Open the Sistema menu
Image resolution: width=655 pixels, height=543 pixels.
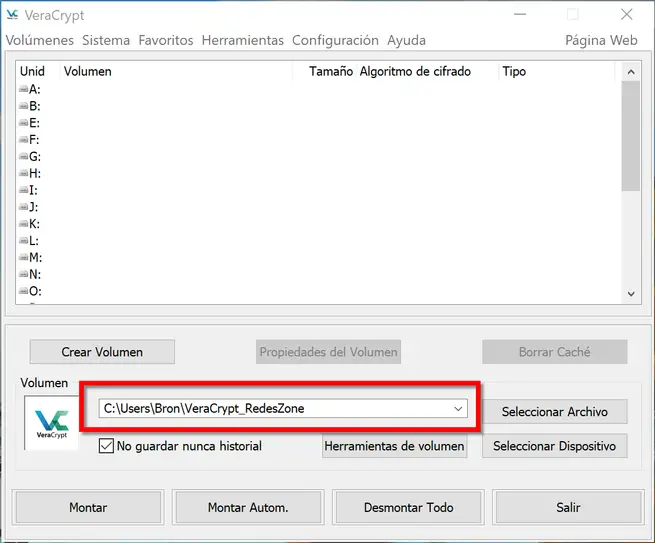[x=106, y=40]
